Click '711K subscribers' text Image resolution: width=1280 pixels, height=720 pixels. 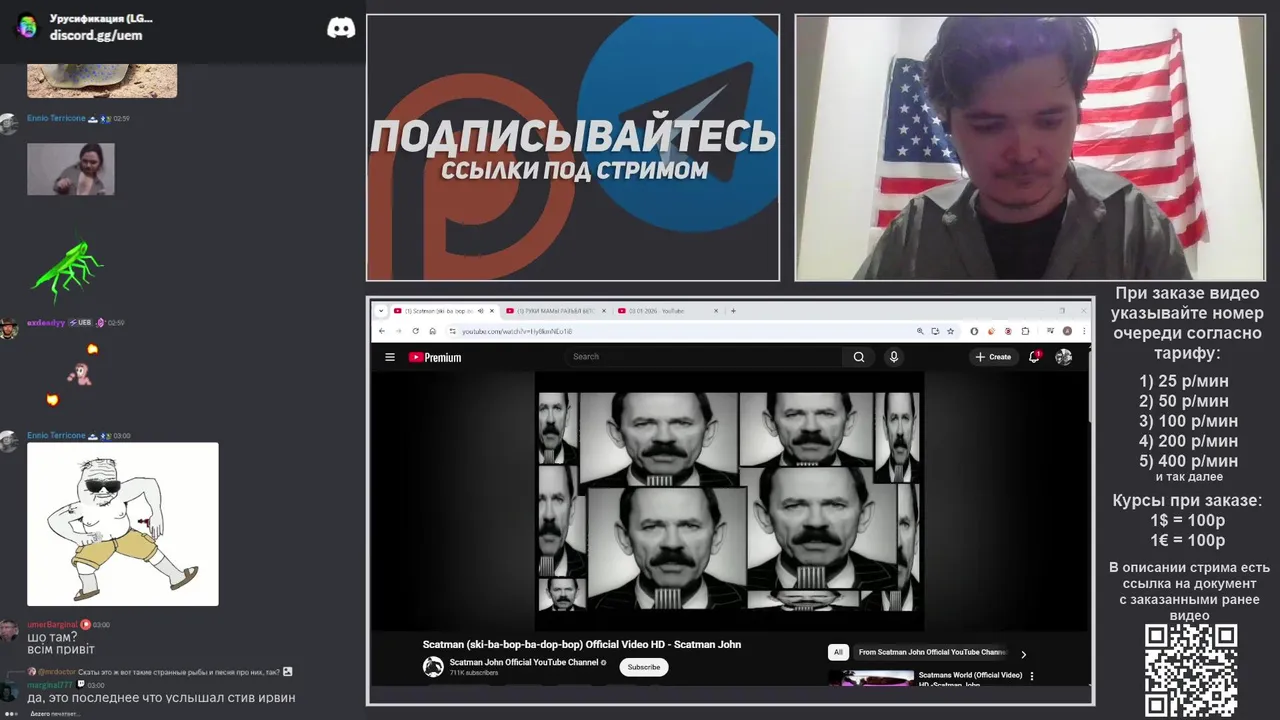coord(474,673)
